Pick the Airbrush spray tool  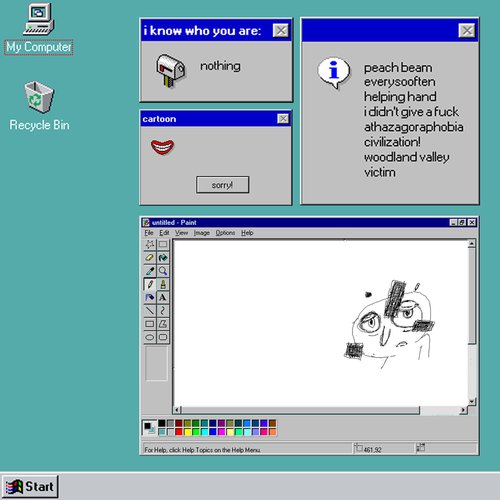tap(150, 297)
